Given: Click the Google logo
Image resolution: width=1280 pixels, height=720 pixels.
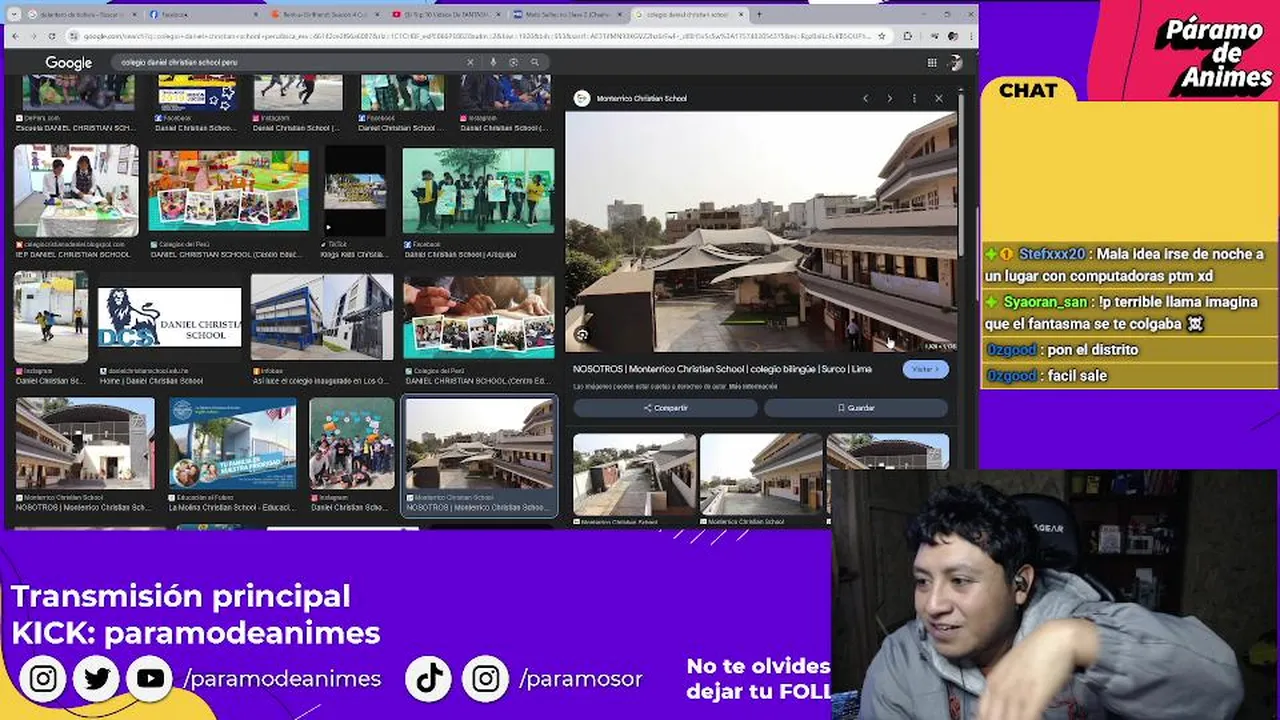Looking at the screenshot, I should (x=68, y=63).
